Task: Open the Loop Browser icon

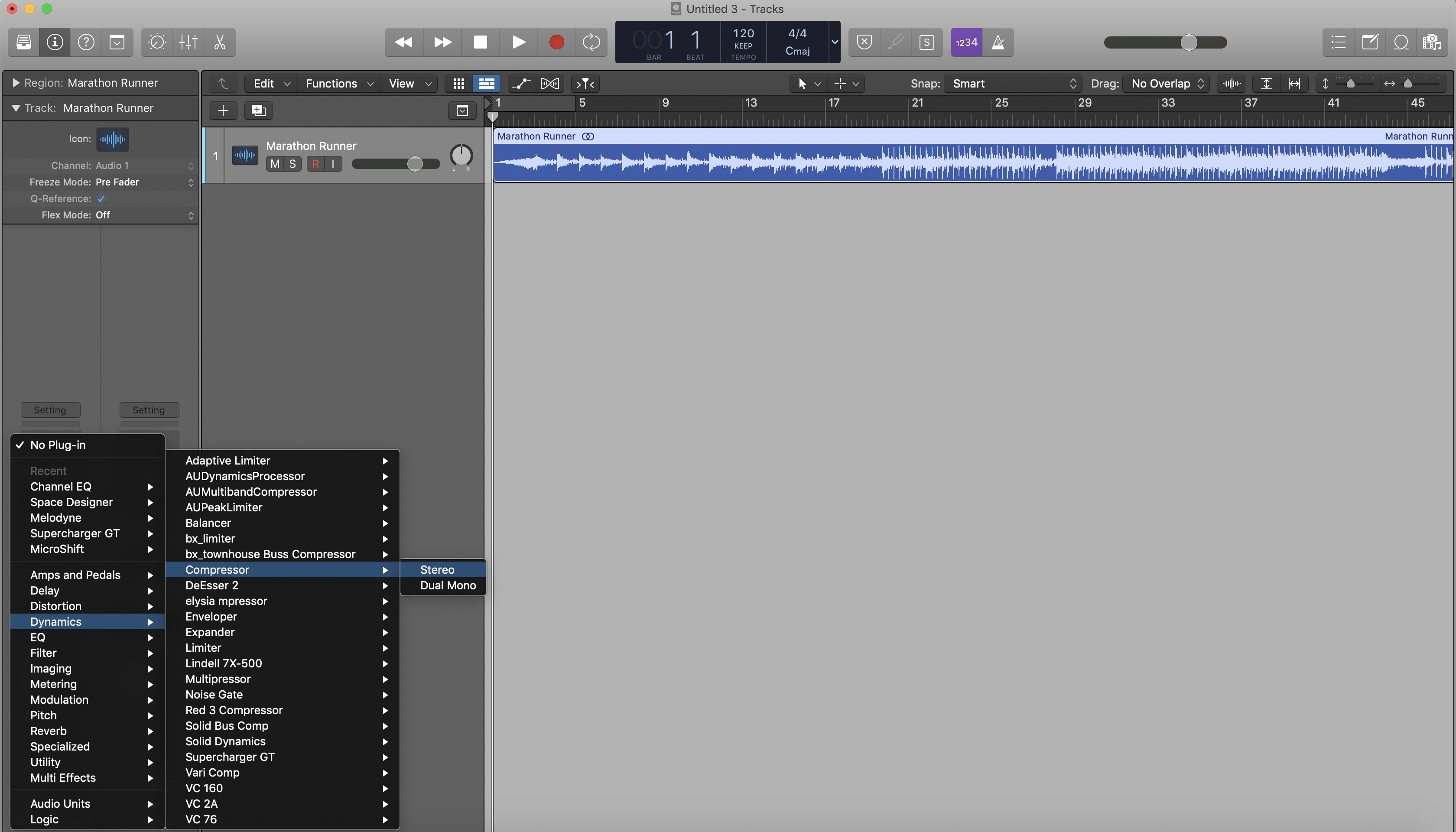Action: point(1401,42)
